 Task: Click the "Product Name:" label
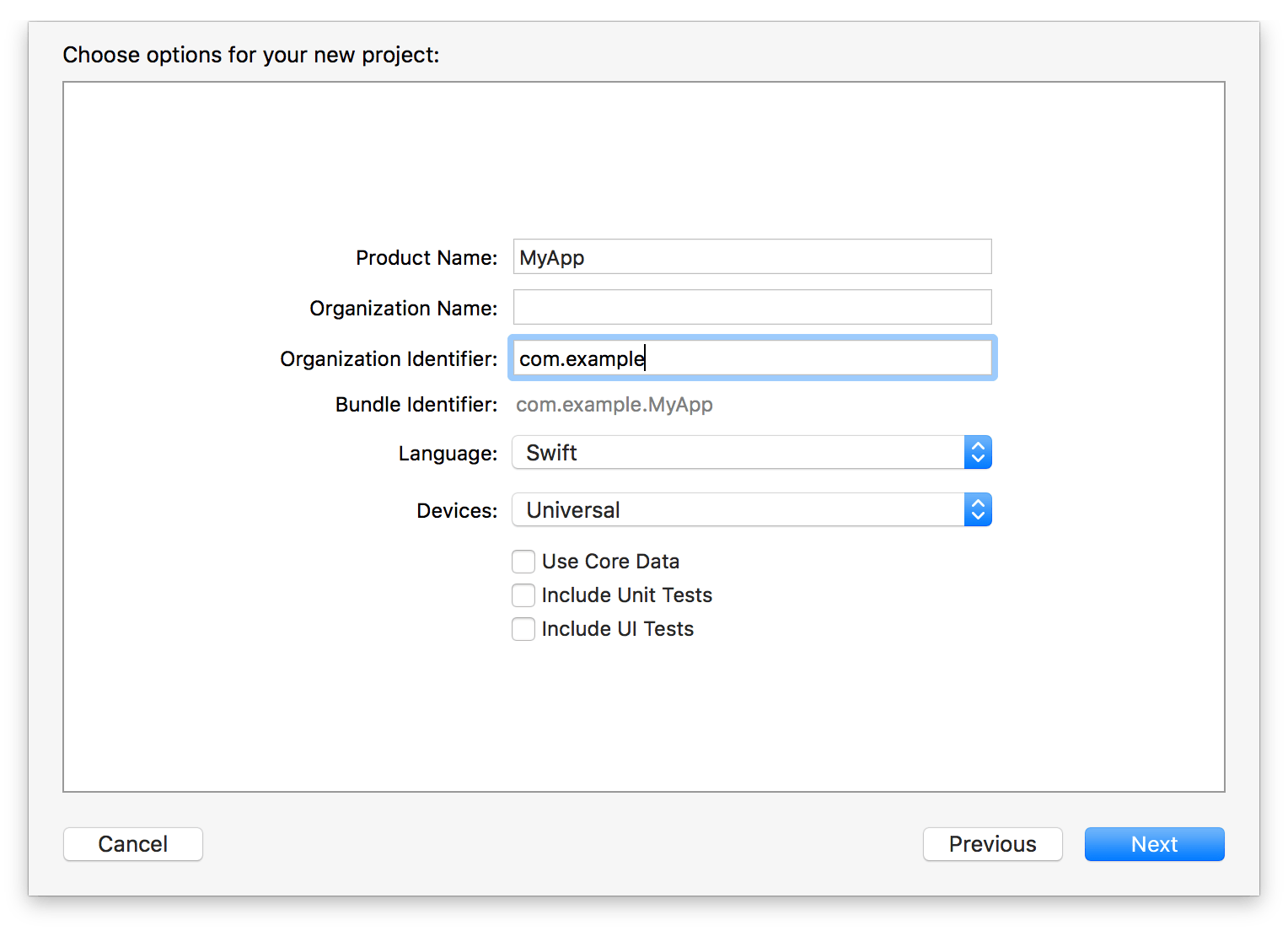coord(427,258)
